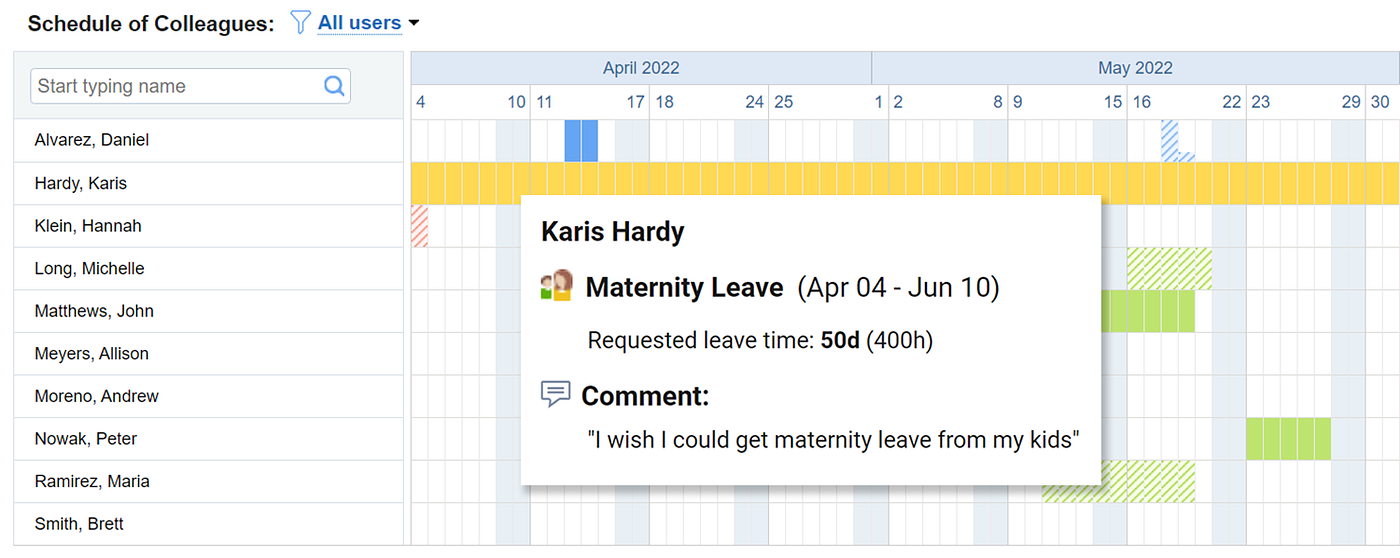Select Karis Hardy in the colleague list
The image size is (1400, 558).
coord(81,184)
